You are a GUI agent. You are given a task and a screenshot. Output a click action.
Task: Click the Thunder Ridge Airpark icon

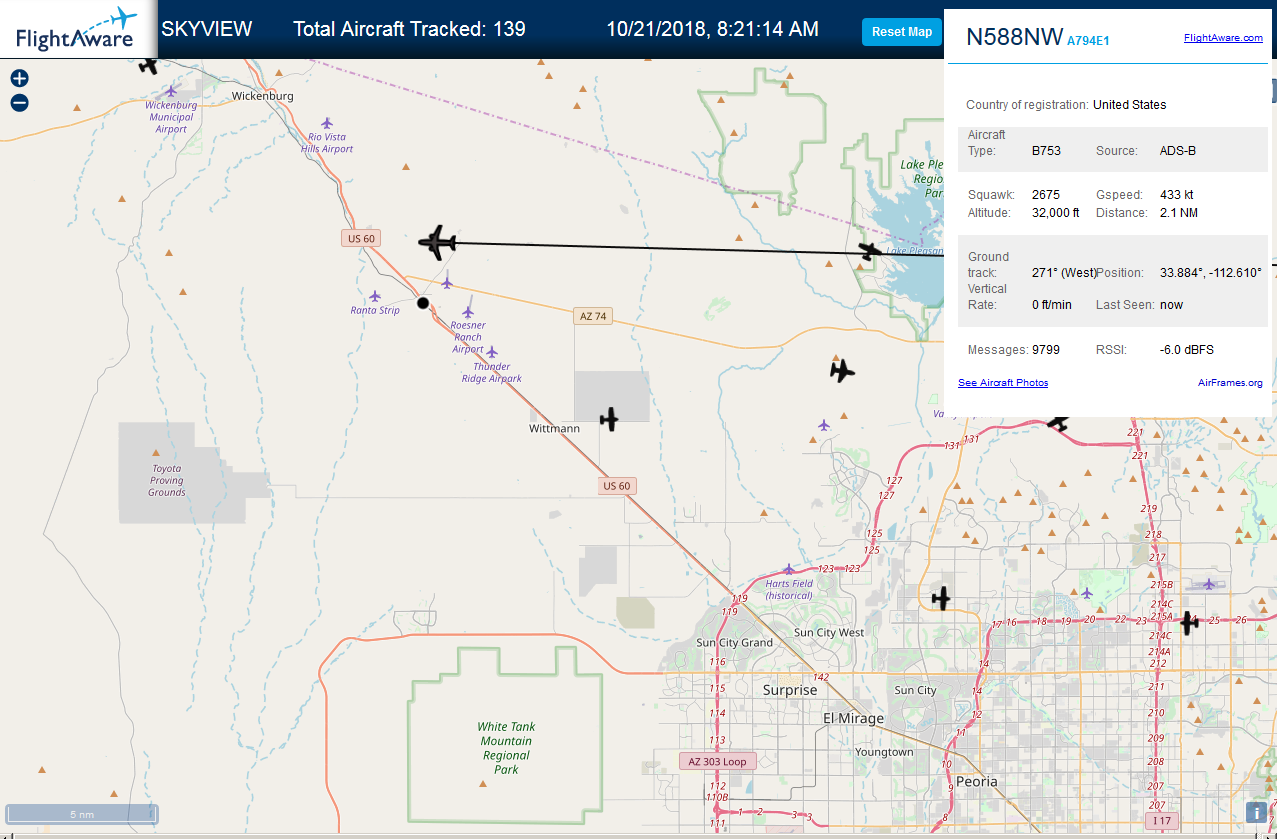coord(491,352)
